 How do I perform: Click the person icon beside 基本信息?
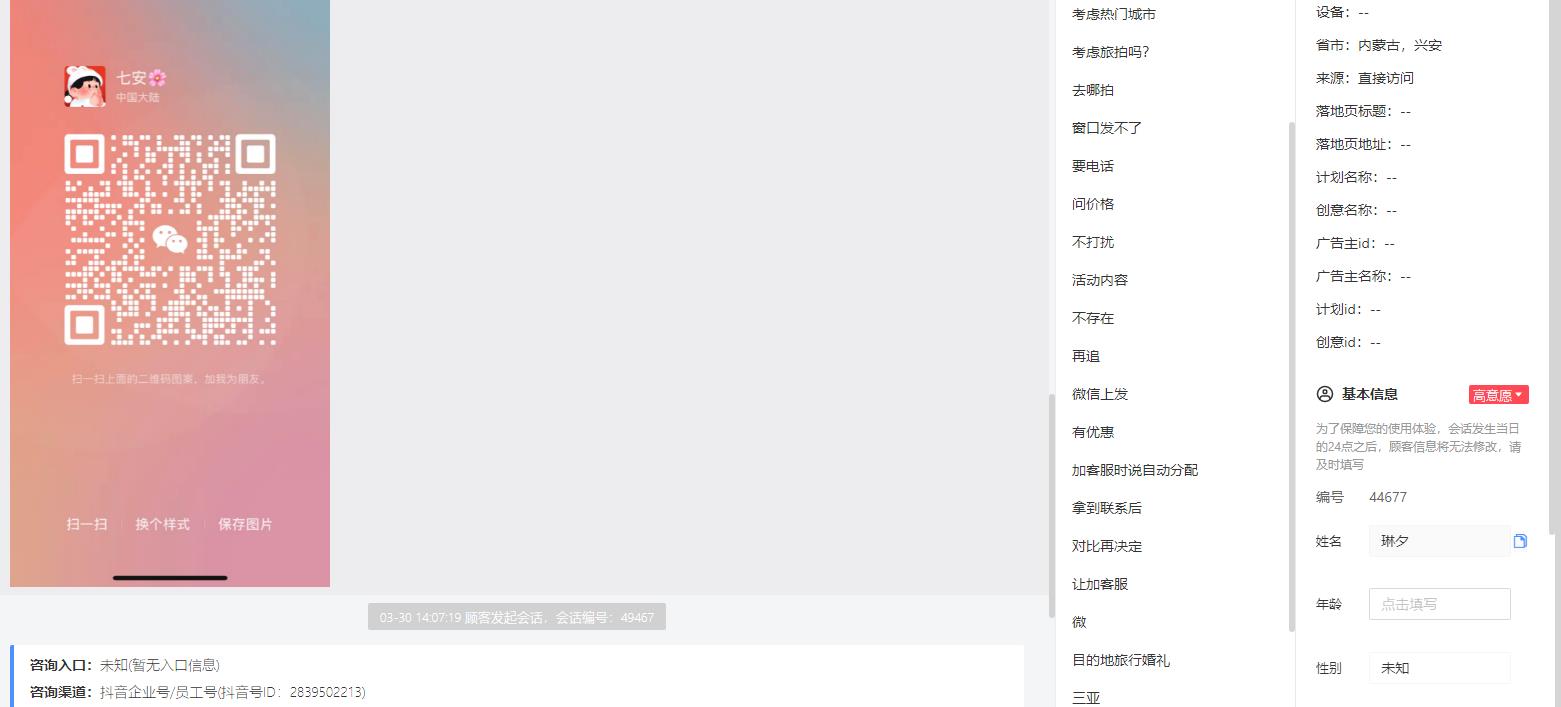pos(1325,394)
